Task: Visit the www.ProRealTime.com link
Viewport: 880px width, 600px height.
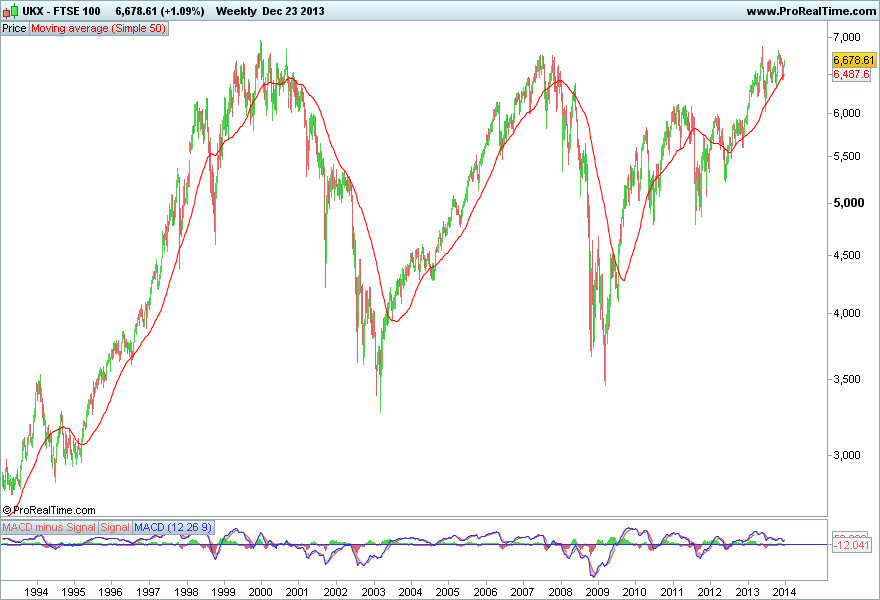Action: [811, 11]
